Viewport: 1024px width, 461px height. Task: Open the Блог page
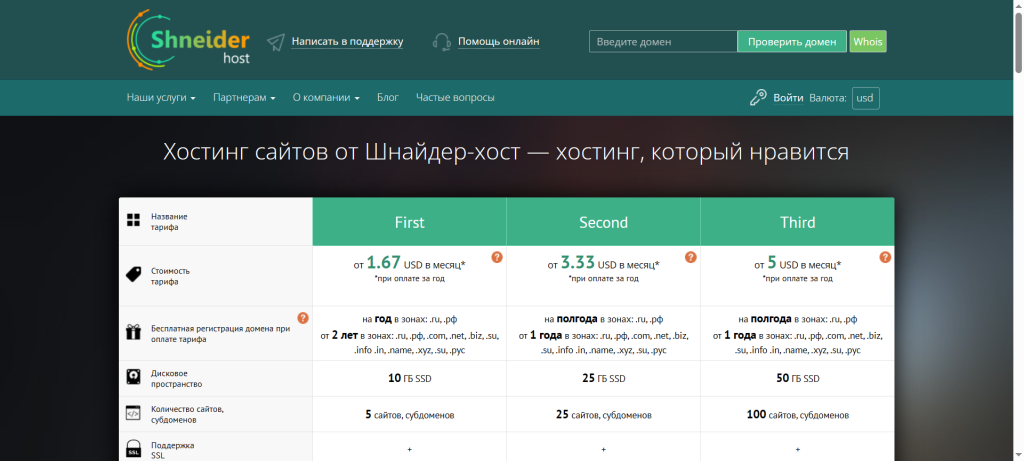point(388,98)
